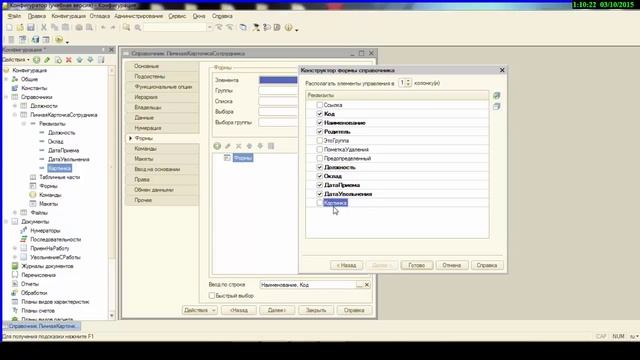Click the Move down arrow in the configuration panel

point(90,60)
